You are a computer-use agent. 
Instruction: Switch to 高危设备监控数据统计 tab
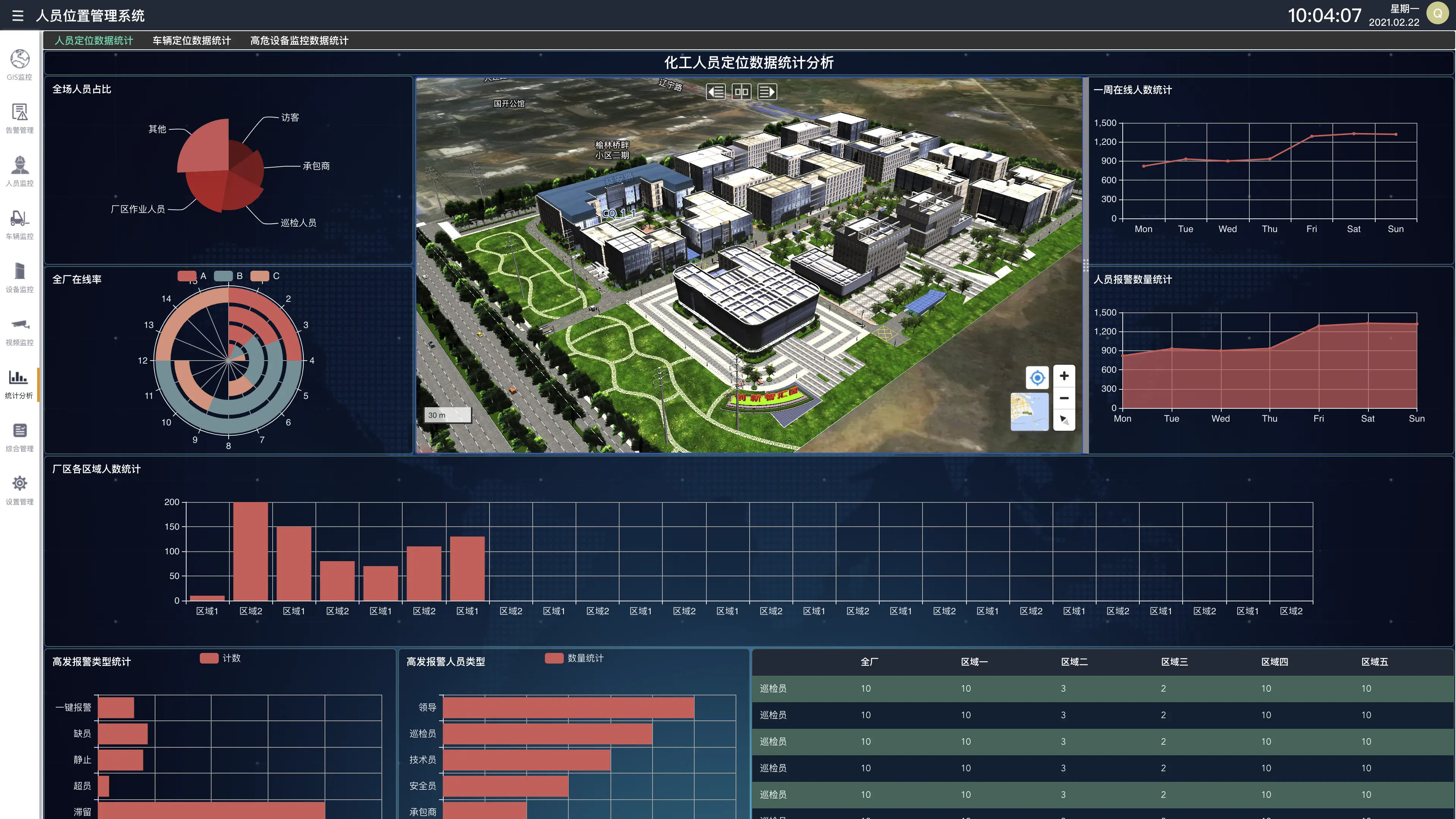click(299, 41)
